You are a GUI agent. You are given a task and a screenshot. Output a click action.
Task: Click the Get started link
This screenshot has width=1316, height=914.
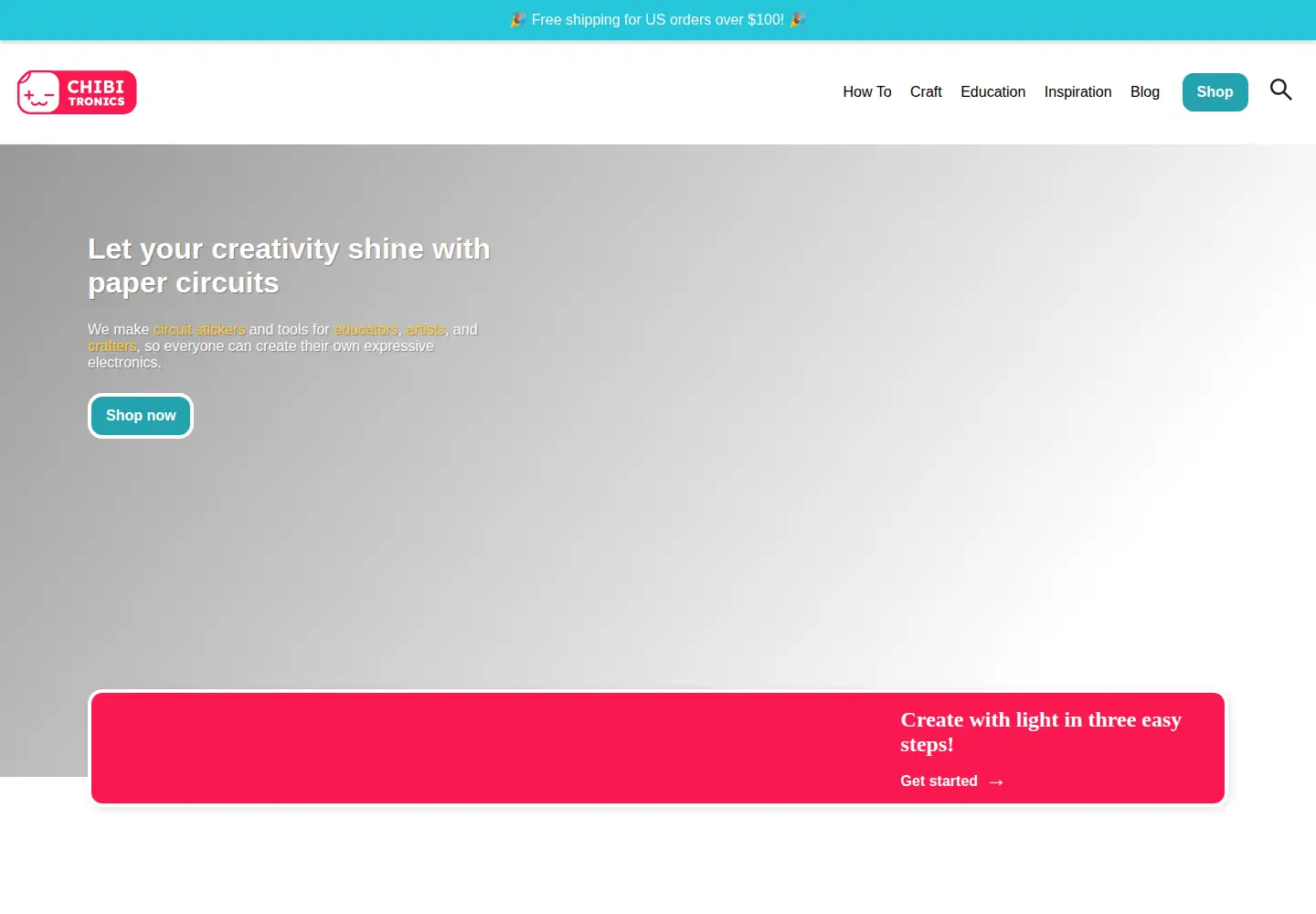[951, 781]
